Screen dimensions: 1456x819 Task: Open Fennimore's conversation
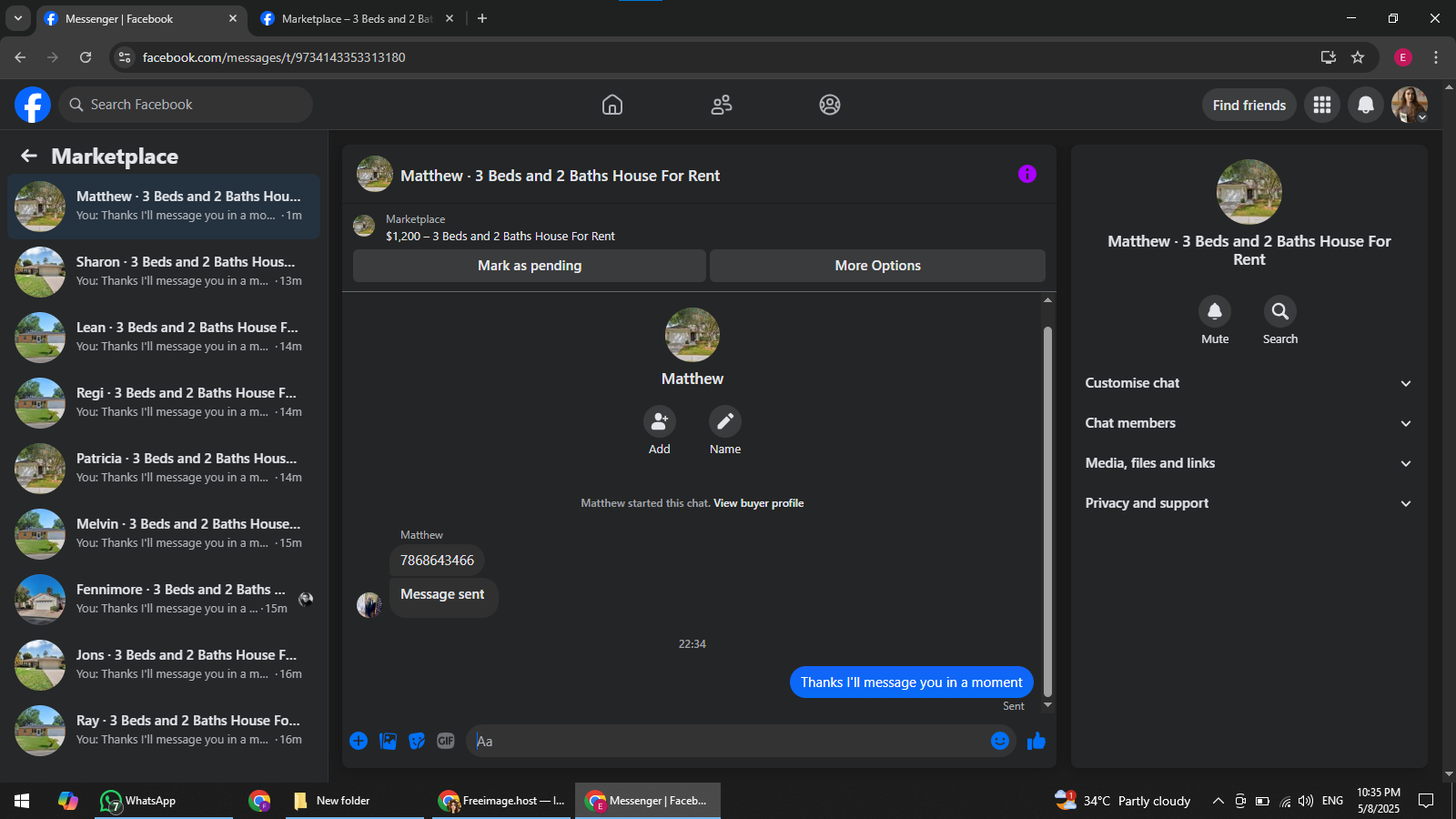click(x=164, y=600)
